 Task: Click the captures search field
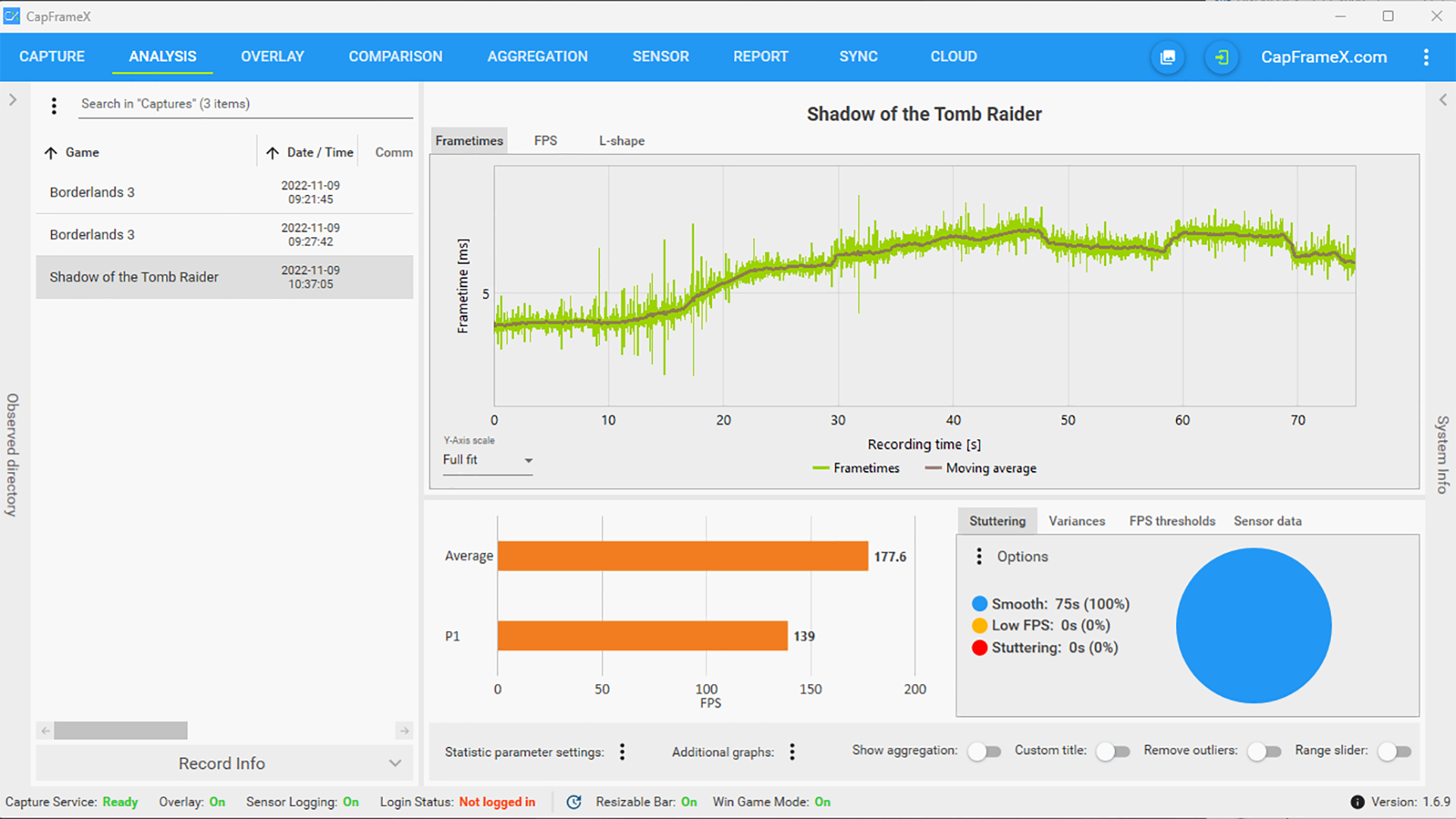[x=246, y=104]
